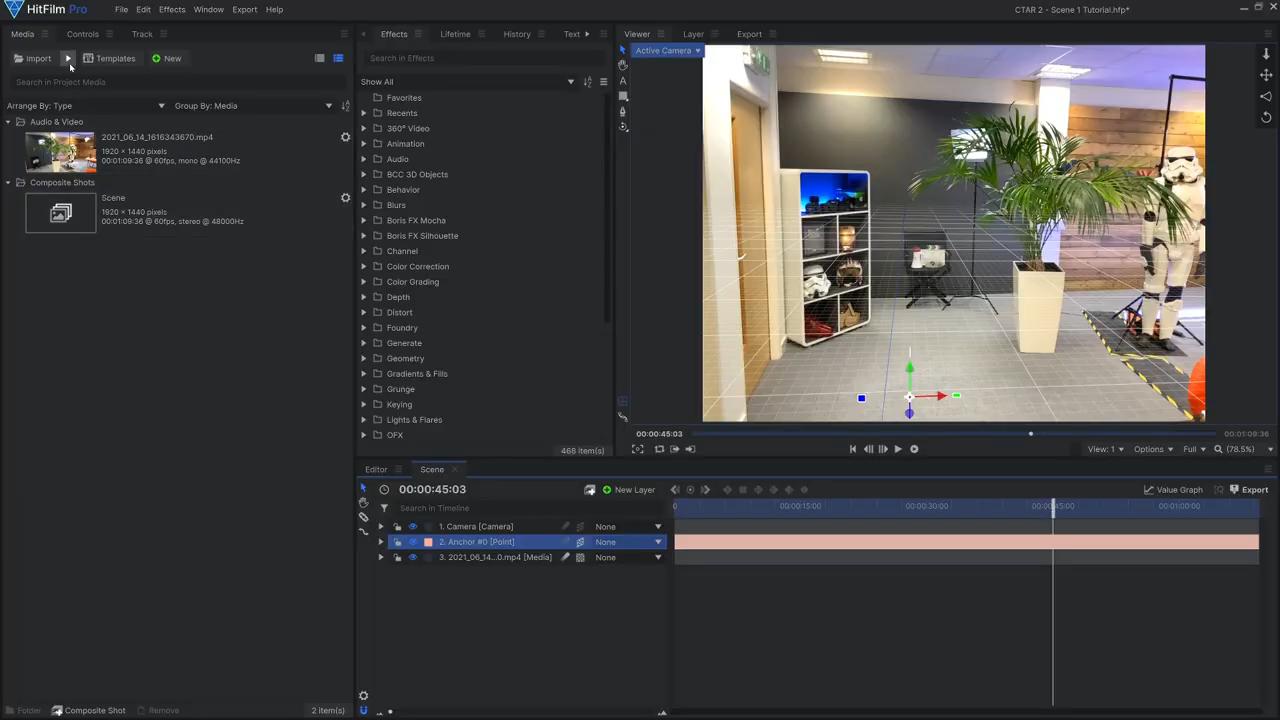Open the timeline settings gear at bottom left
The width and height of the screenshot is (1280, 720).
click(364, 696)
